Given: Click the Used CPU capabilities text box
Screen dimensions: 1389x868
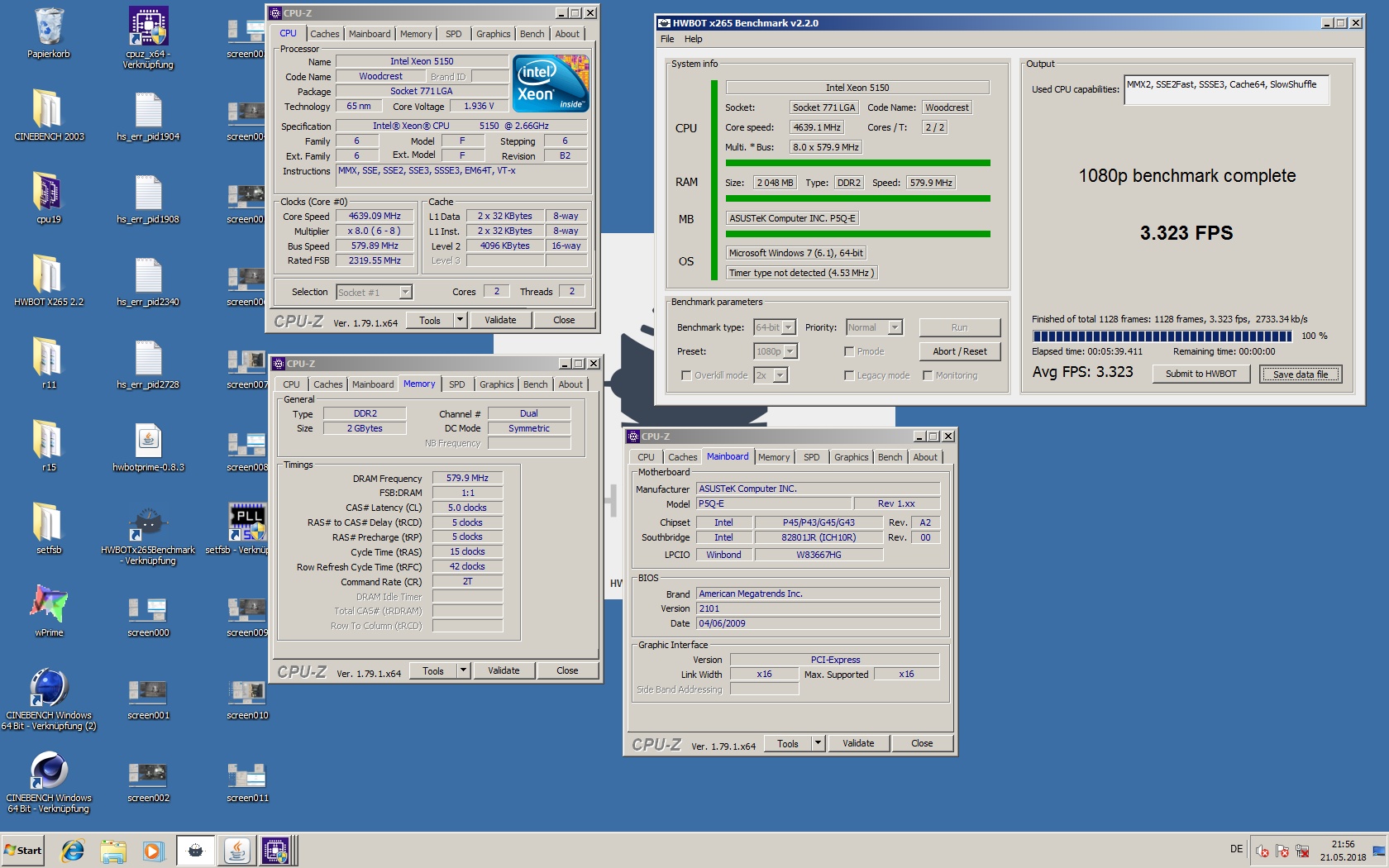Looking at the screenshot, I should (1227, 90).
